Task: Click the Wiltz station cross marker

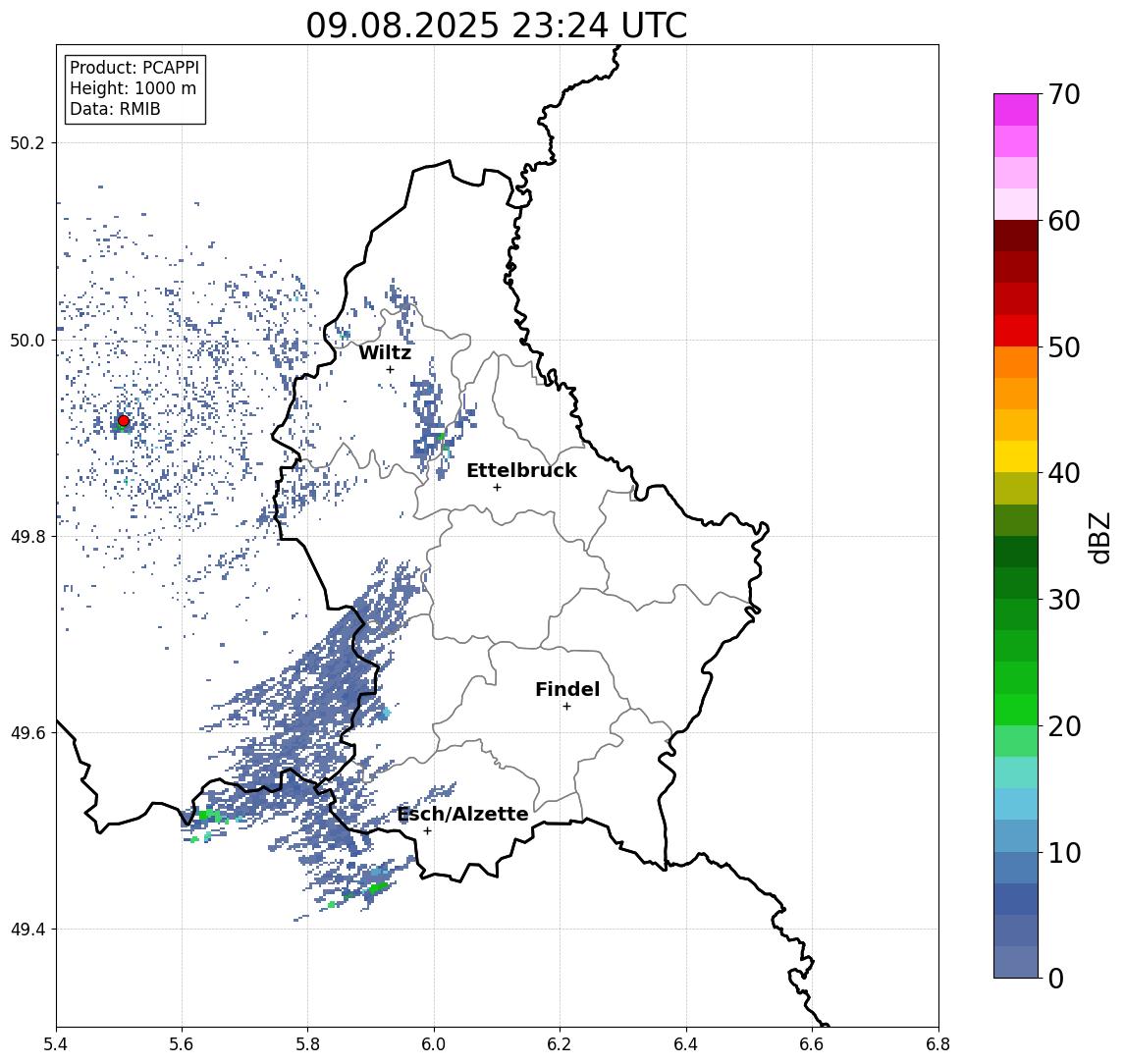Action: pos(390,369)
